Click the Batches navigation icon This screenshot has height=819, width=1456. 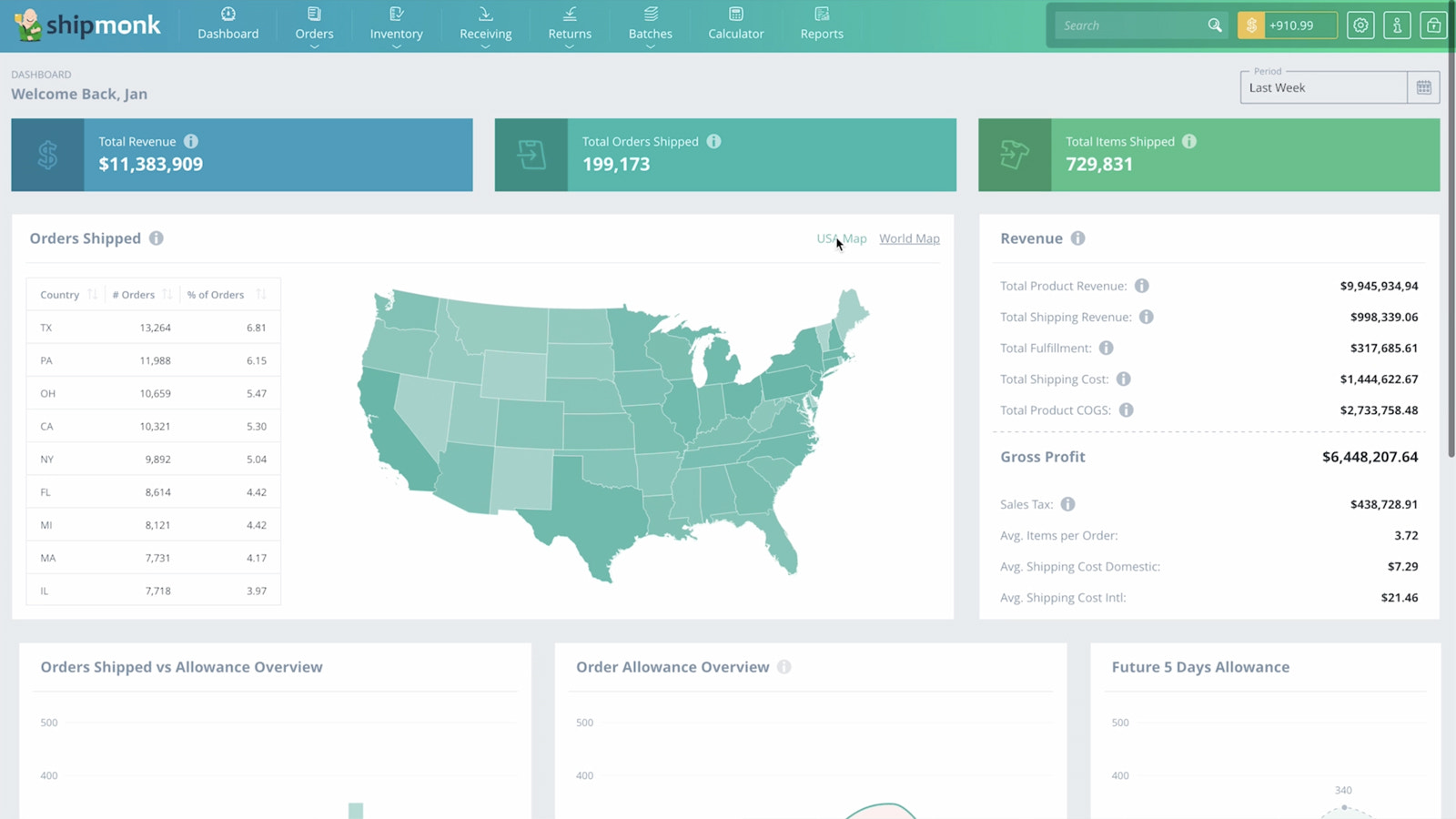(650, 15)
